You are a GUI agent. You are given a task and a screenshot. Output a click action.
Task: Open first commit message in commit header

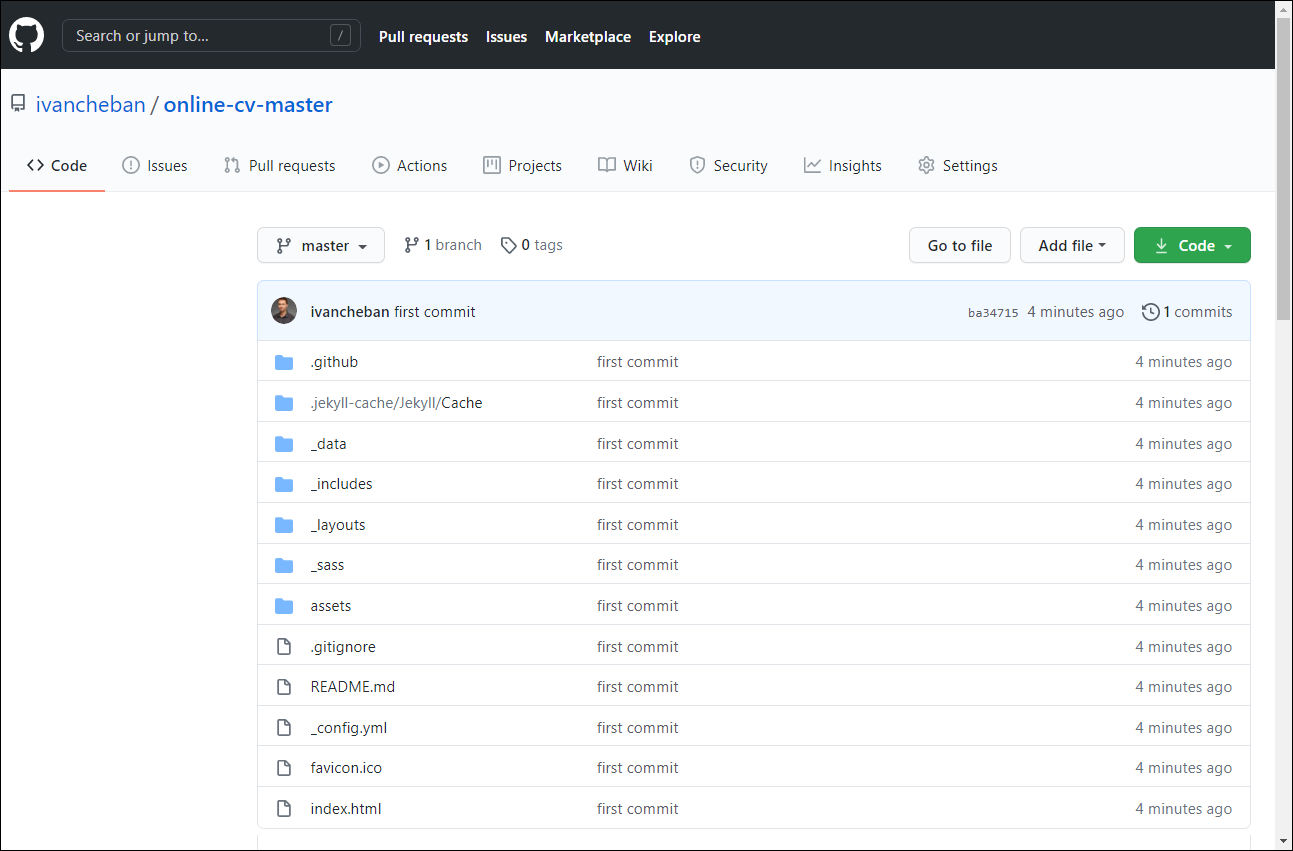pos(435,312)
